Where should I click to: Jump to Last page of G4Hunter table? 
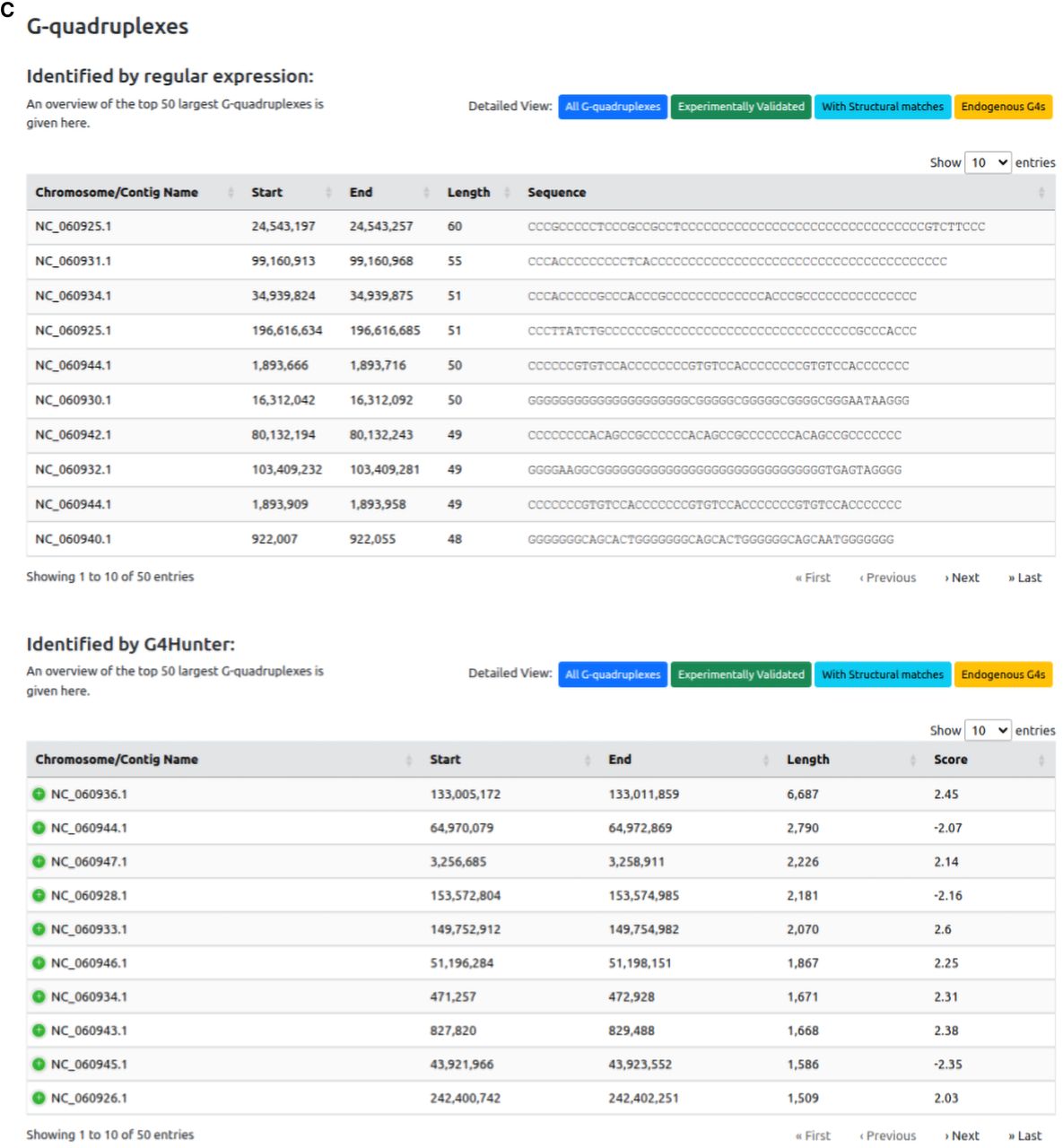coord(1024,1135)
